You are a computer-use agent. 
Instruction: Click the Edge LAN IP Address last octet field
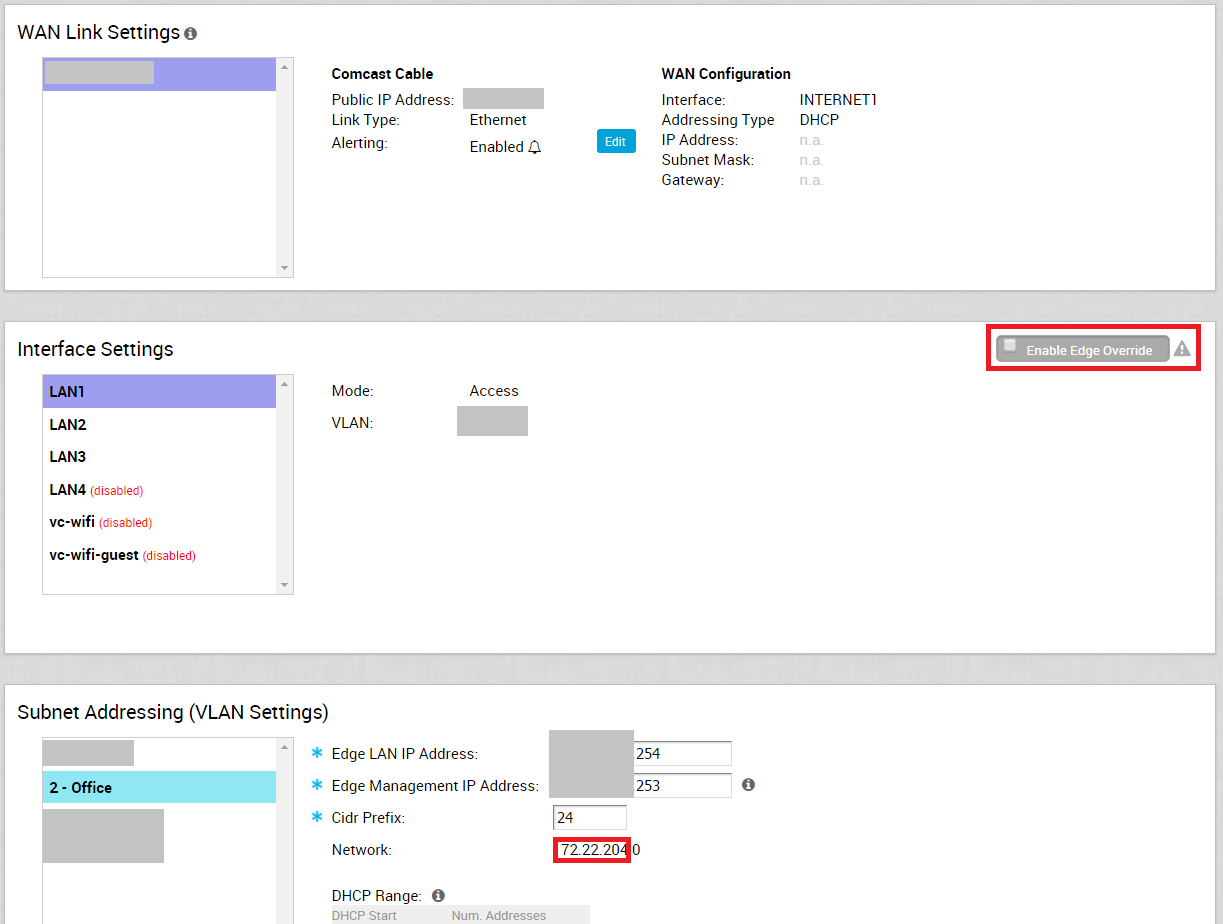(x=682, y=754)
